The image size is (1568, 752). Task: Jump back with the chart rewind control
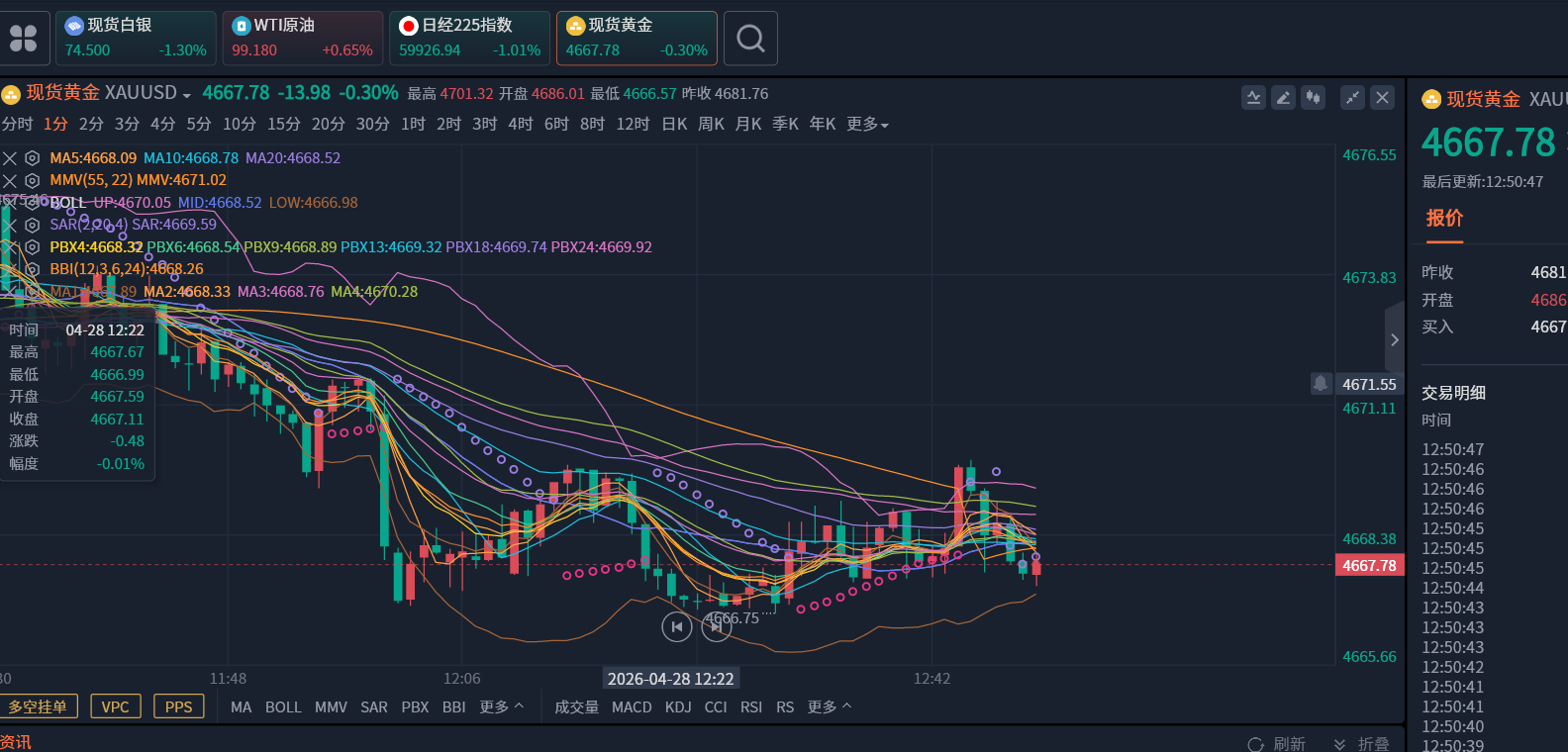point(677,626)
